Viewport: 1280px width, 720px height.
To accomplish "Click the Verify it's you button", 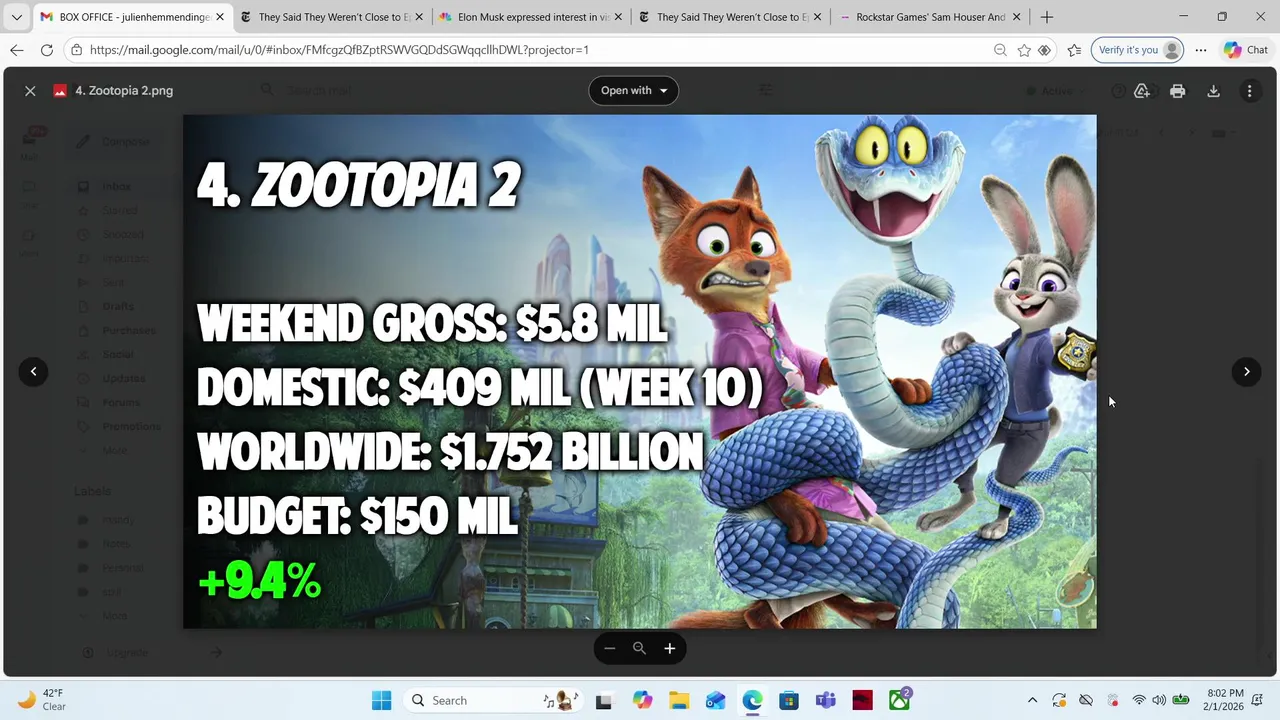I will pos(1137,50).
